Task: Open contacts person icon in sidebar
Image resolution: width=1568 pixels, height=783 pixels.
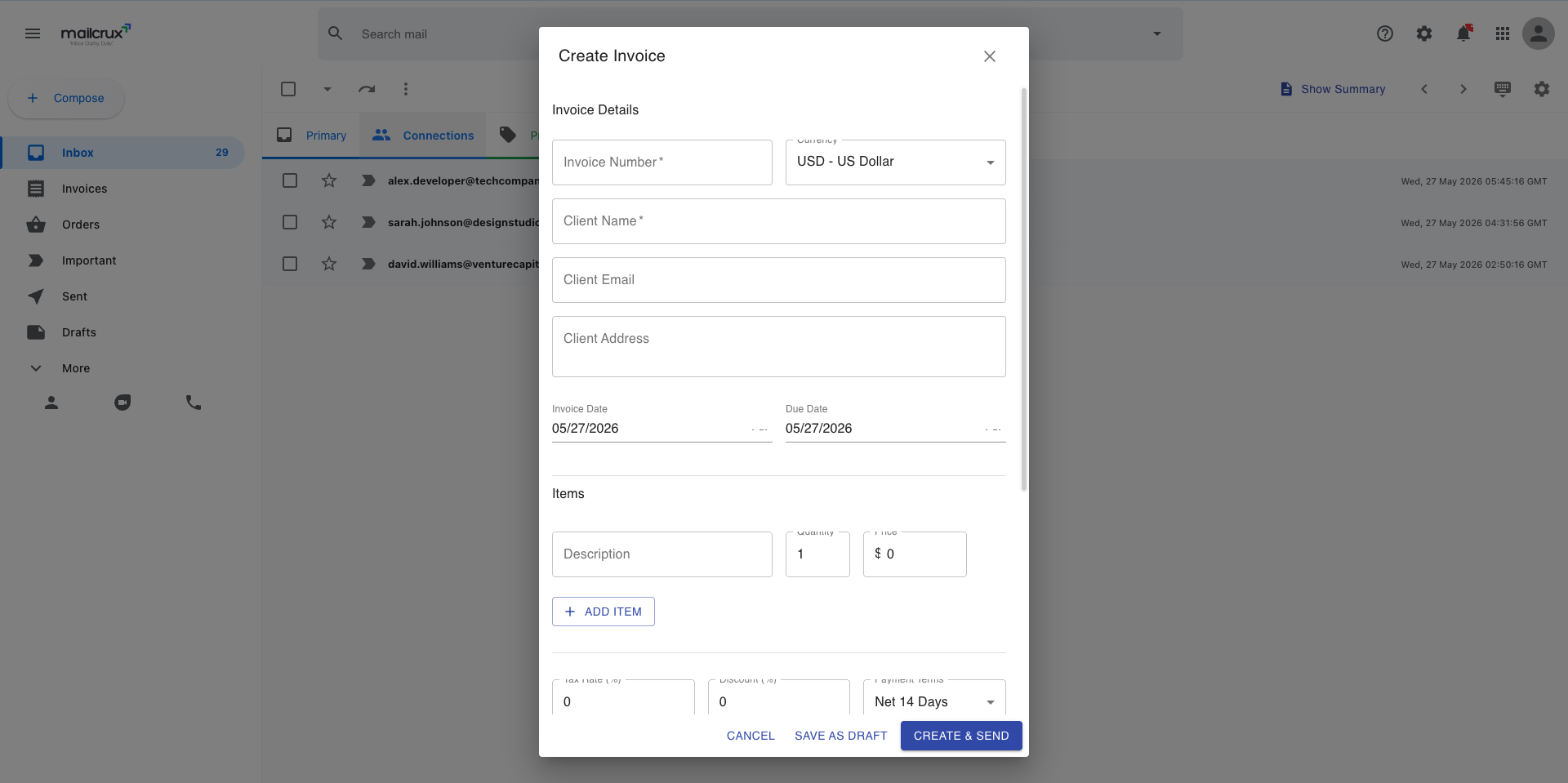Action: point(51,403)
